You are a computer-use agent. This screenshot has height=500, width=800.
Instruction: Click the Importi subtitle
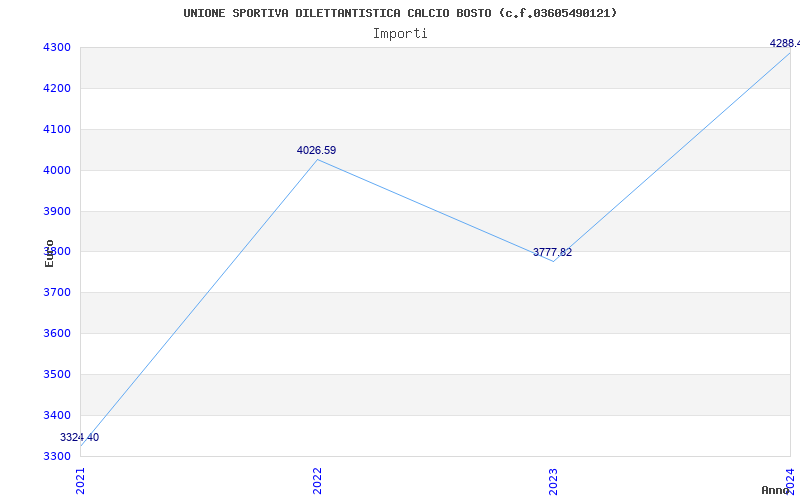point(400,34)
